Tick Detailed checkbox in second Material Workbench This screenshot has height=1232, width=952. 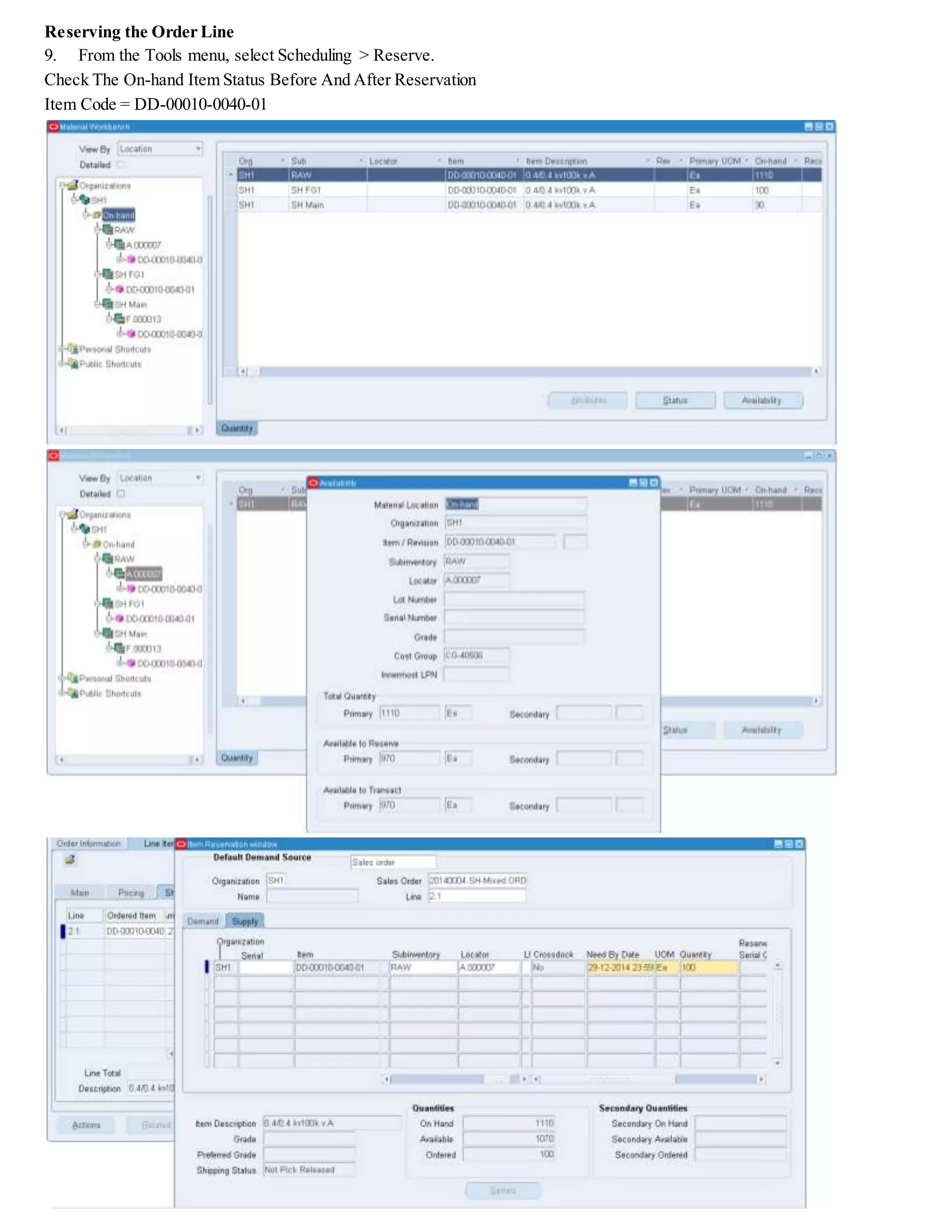point(121,494)
